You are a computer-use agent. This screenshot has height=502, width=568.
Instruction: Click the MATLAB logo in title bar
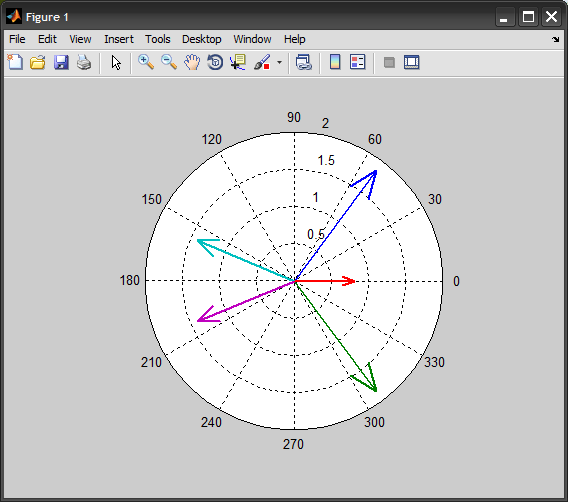[14, 17]
